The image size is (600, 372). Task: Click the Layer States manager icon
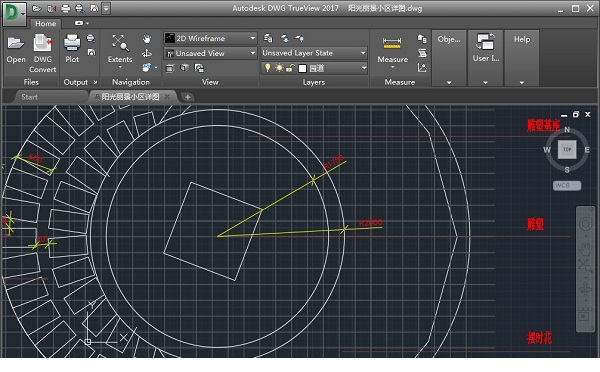pyautogui.click(x=284, y=38)
